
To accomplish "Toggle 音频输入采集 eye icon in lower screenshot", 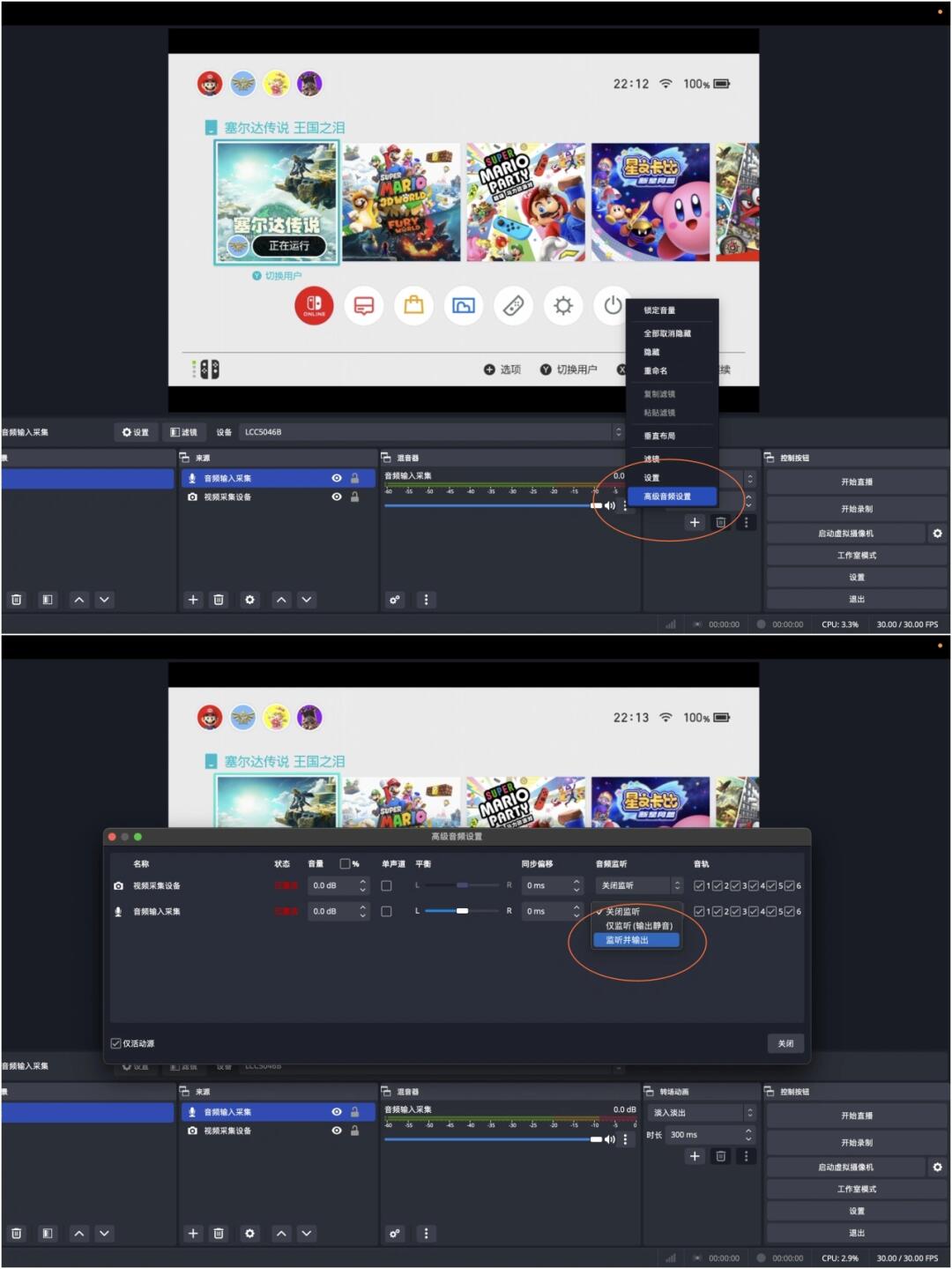I will pos(337,1112).
